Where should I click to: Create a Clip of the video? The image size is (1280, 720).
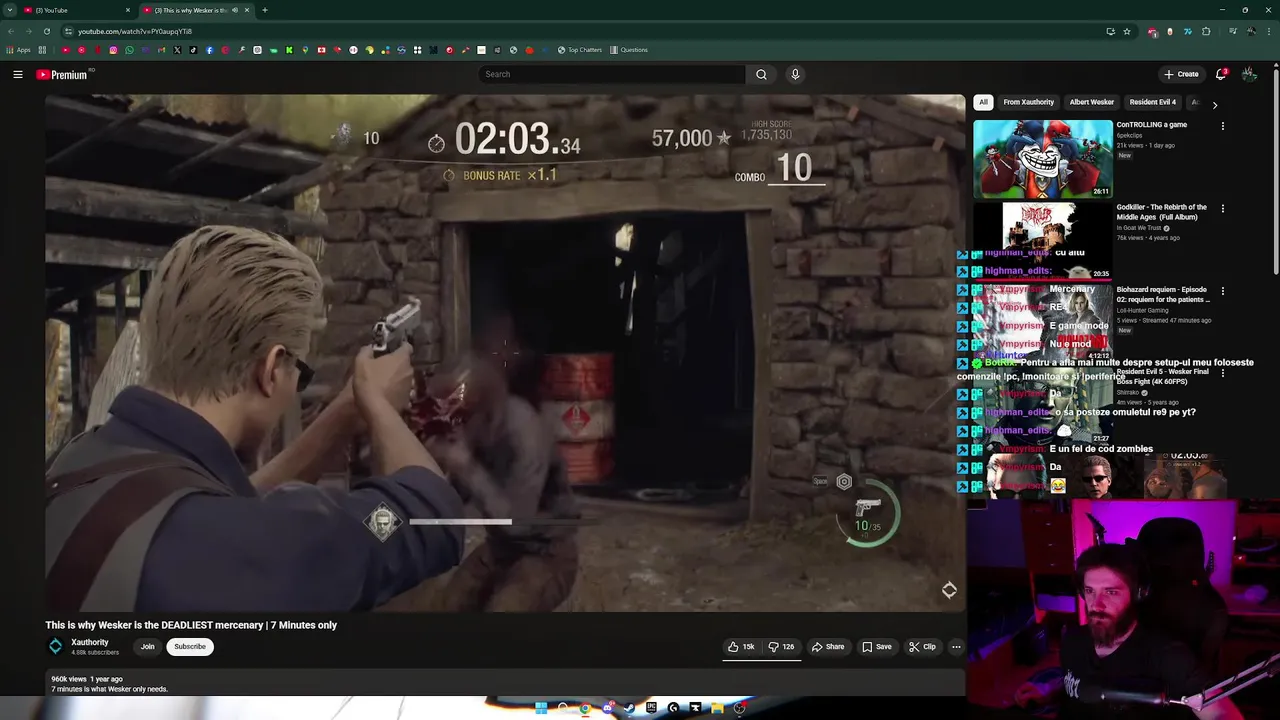pyautogui.click(x=922, y=647)
